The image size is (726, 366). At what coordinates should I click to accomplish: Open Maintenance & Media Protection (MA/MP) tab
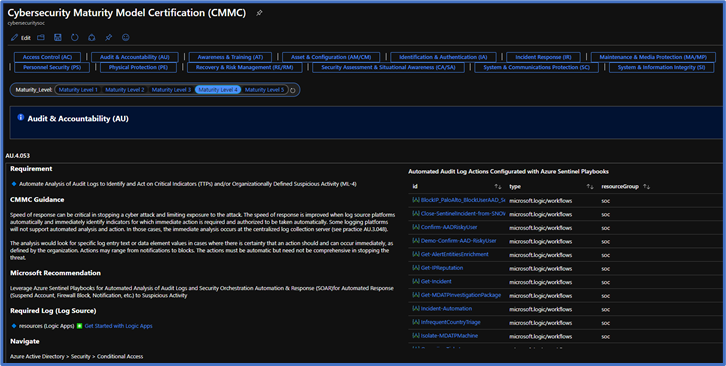(x=653, y=57)
